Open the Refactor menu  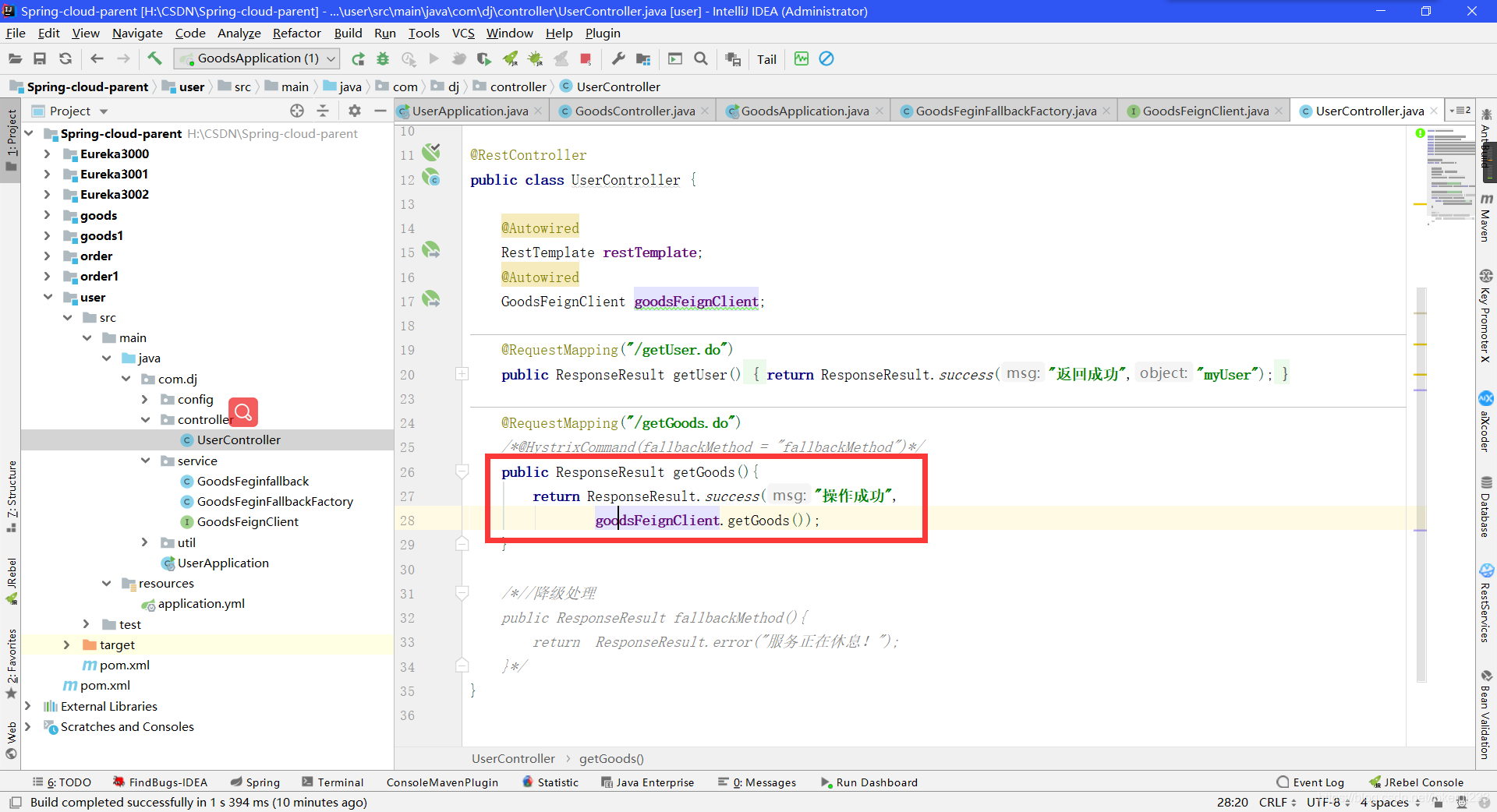point(296,33)
